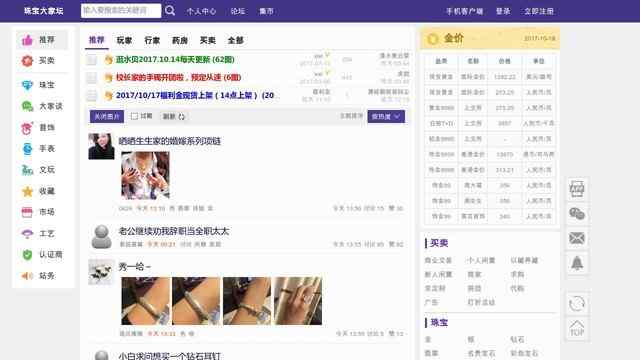Switch to the 推荐 tab above posts
640x360 pixels.
[97, 40]
